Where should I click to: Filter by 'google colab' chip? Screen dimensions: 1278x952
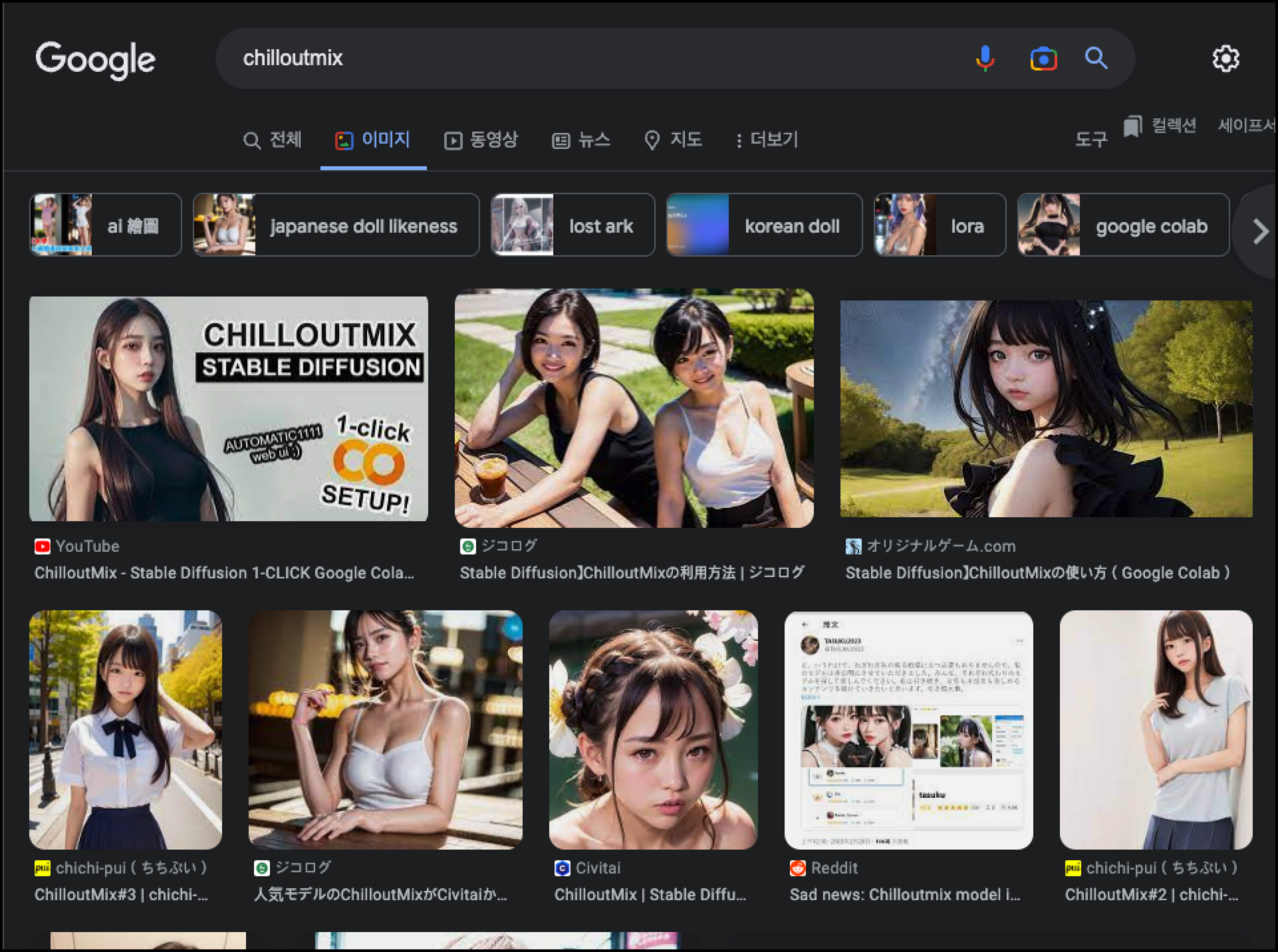(x=1123, y=225)
